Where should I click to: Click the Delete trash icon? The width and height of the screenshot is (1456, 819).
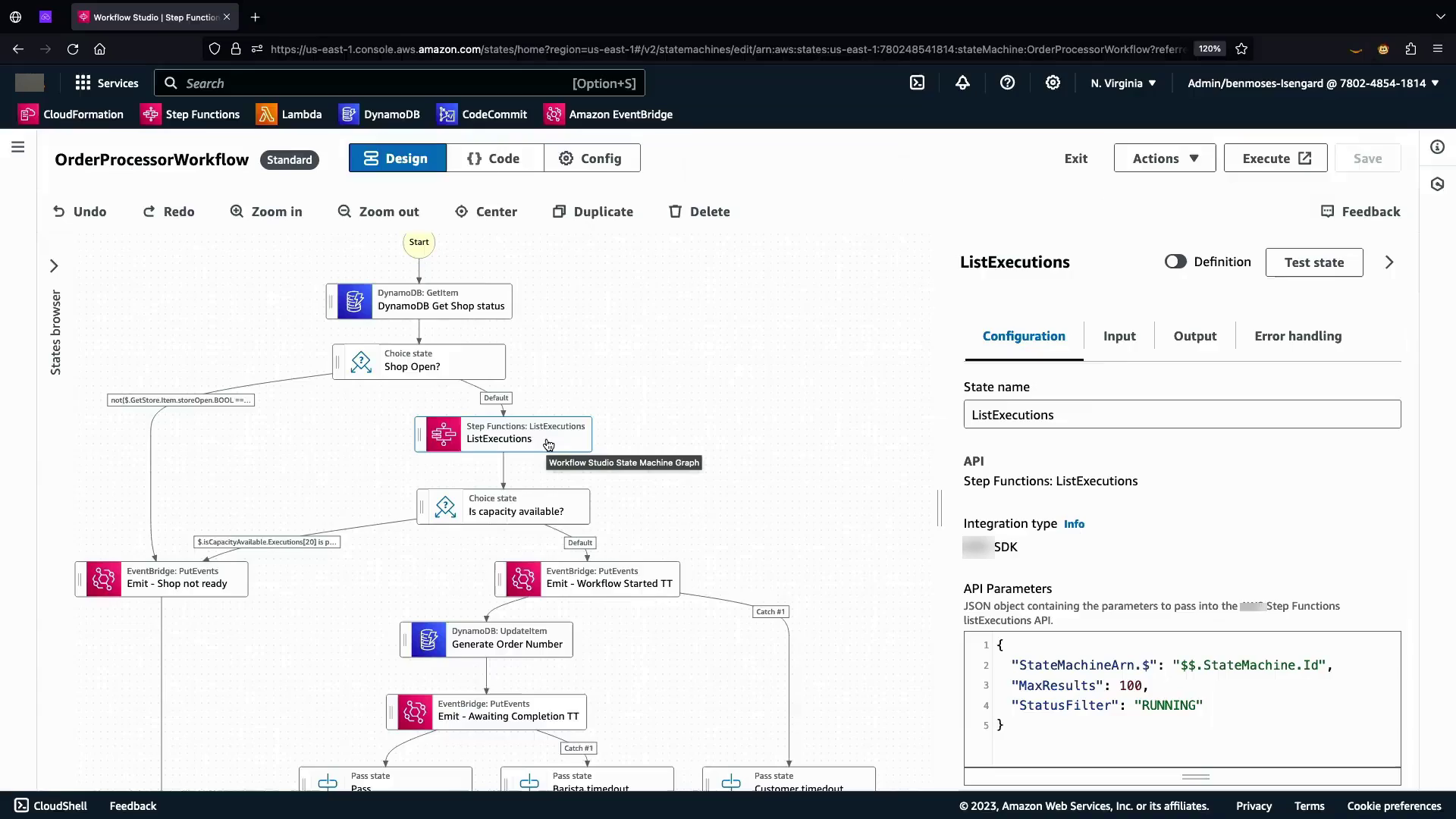click(675, 212)
